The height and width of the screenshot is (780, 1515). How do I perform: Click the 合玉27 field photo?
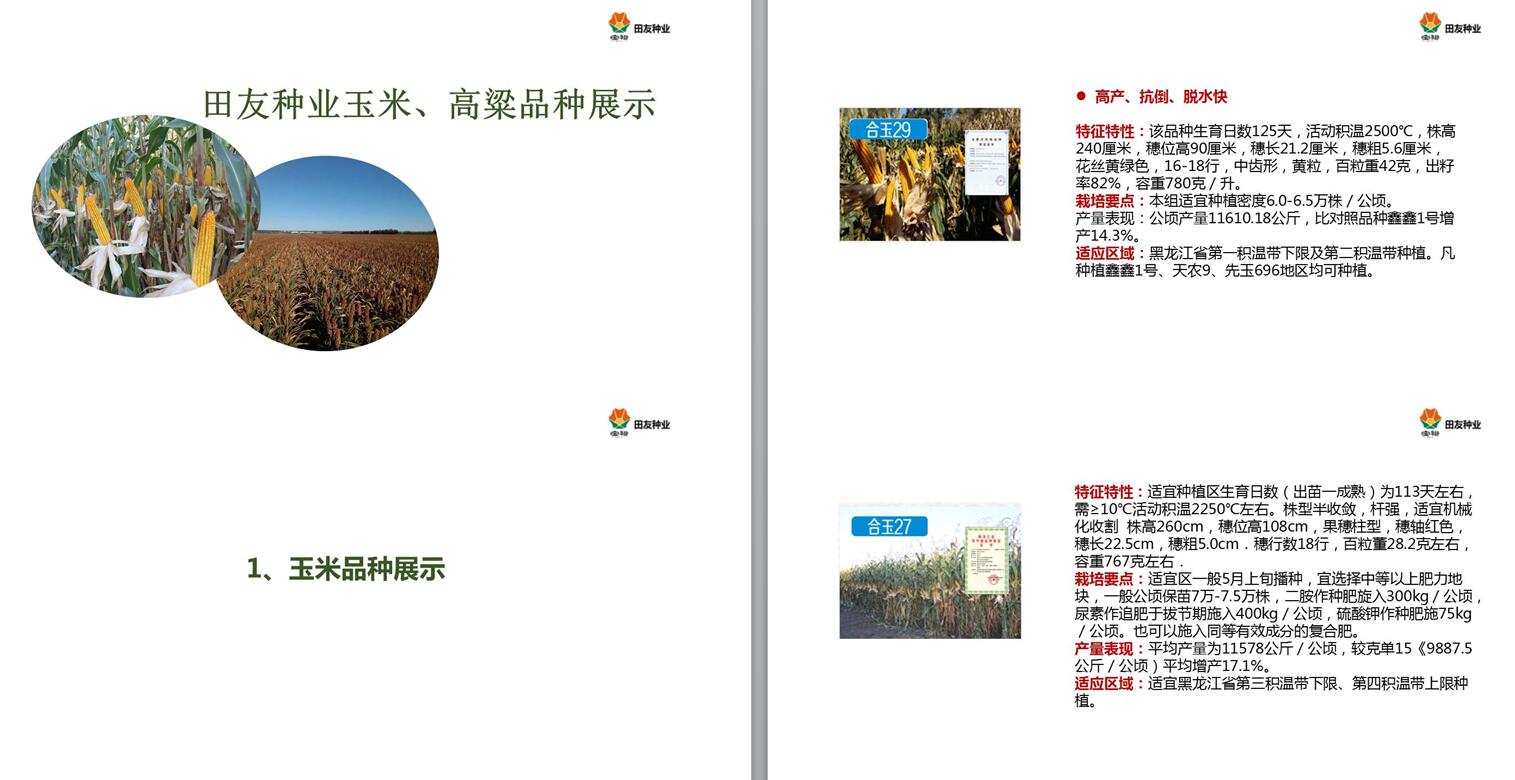point(930,571)
